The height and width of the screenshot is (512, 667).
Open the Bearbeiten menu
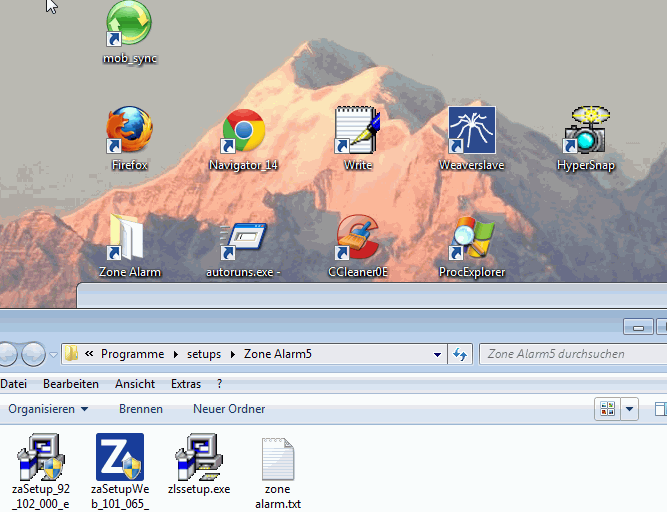coord(71,384)
